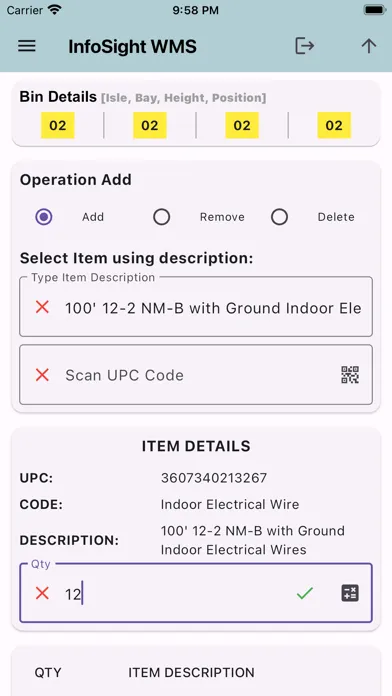Image resolution: width=392 pixels, height=696 pixels.
Task: Select the Remove operation radio button
Action: 162,217
